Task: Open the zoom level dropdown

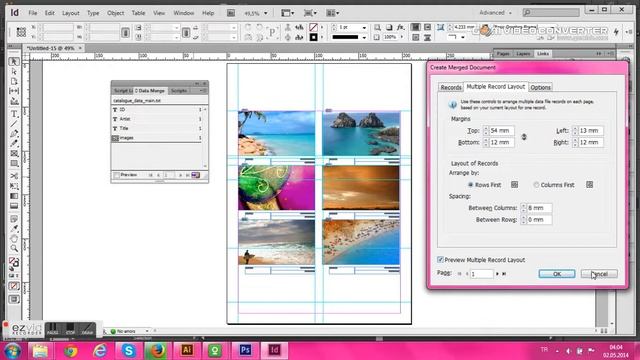Action: [266, 13]
